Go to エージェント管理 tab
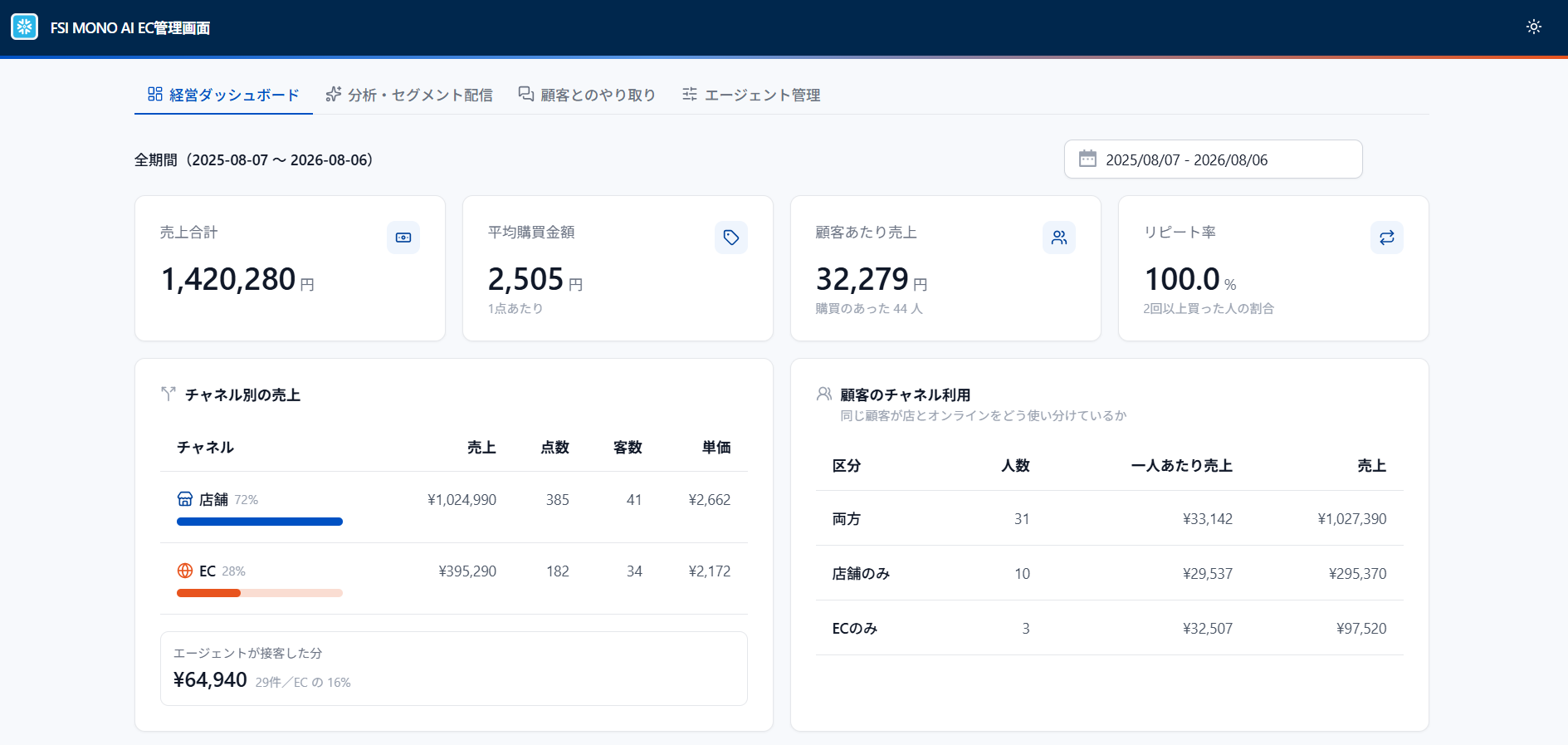 click(750, 95)
